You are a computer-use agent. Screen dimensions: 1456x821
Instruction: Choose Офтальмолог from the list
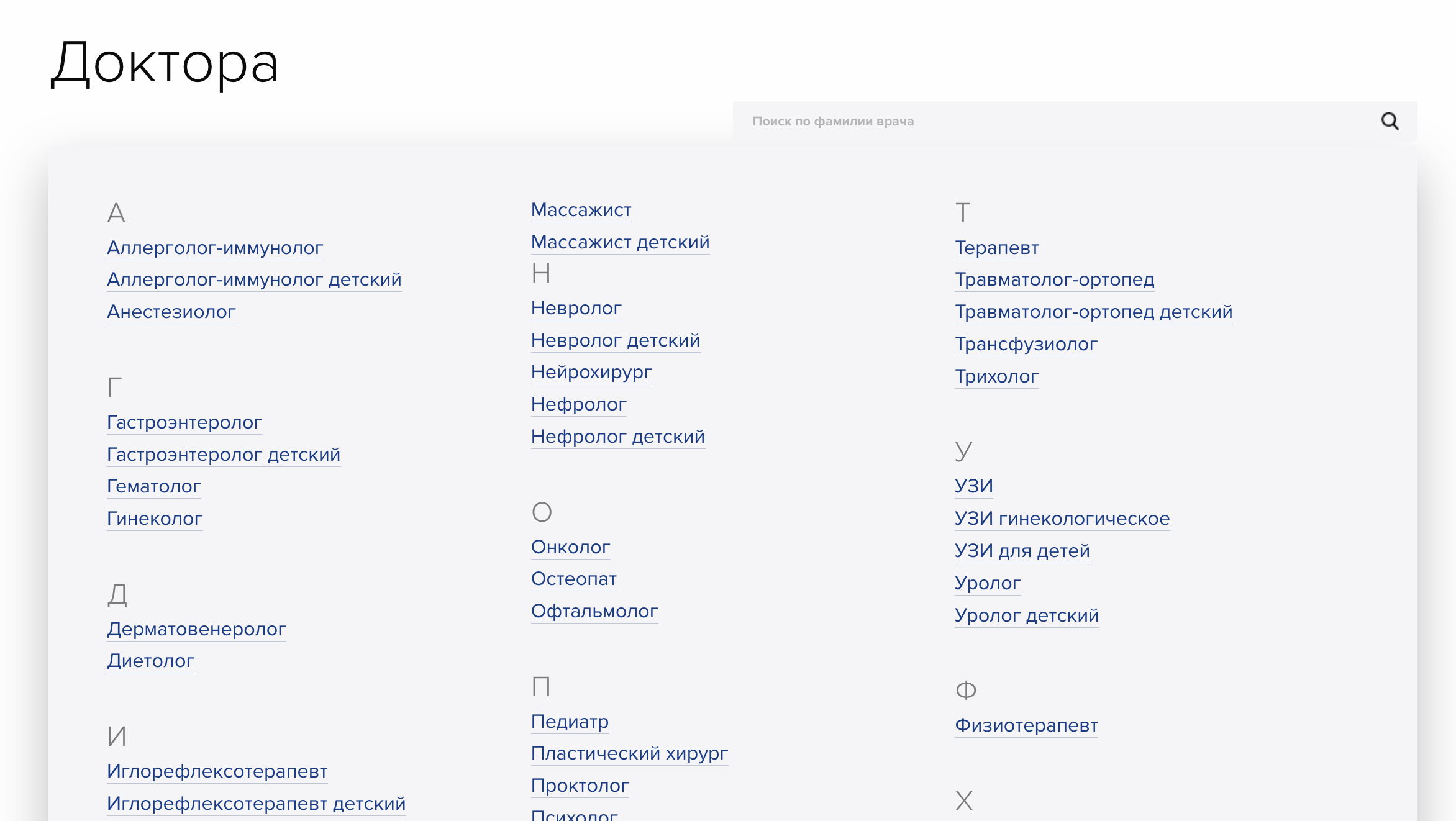tap(594, 611)
